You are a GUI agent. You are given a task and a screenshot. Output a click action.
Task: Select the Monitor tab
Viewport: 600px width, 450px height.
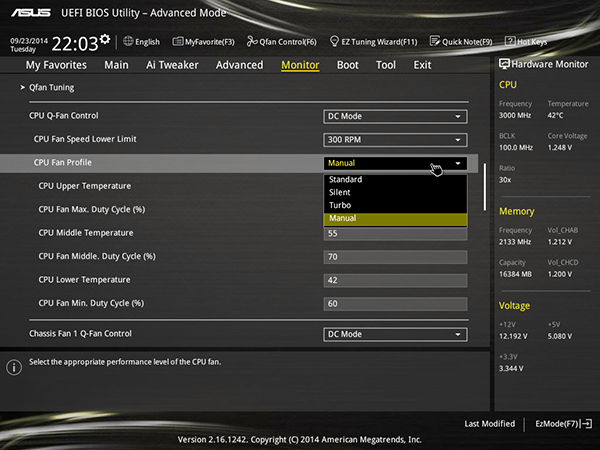[300, 65]
